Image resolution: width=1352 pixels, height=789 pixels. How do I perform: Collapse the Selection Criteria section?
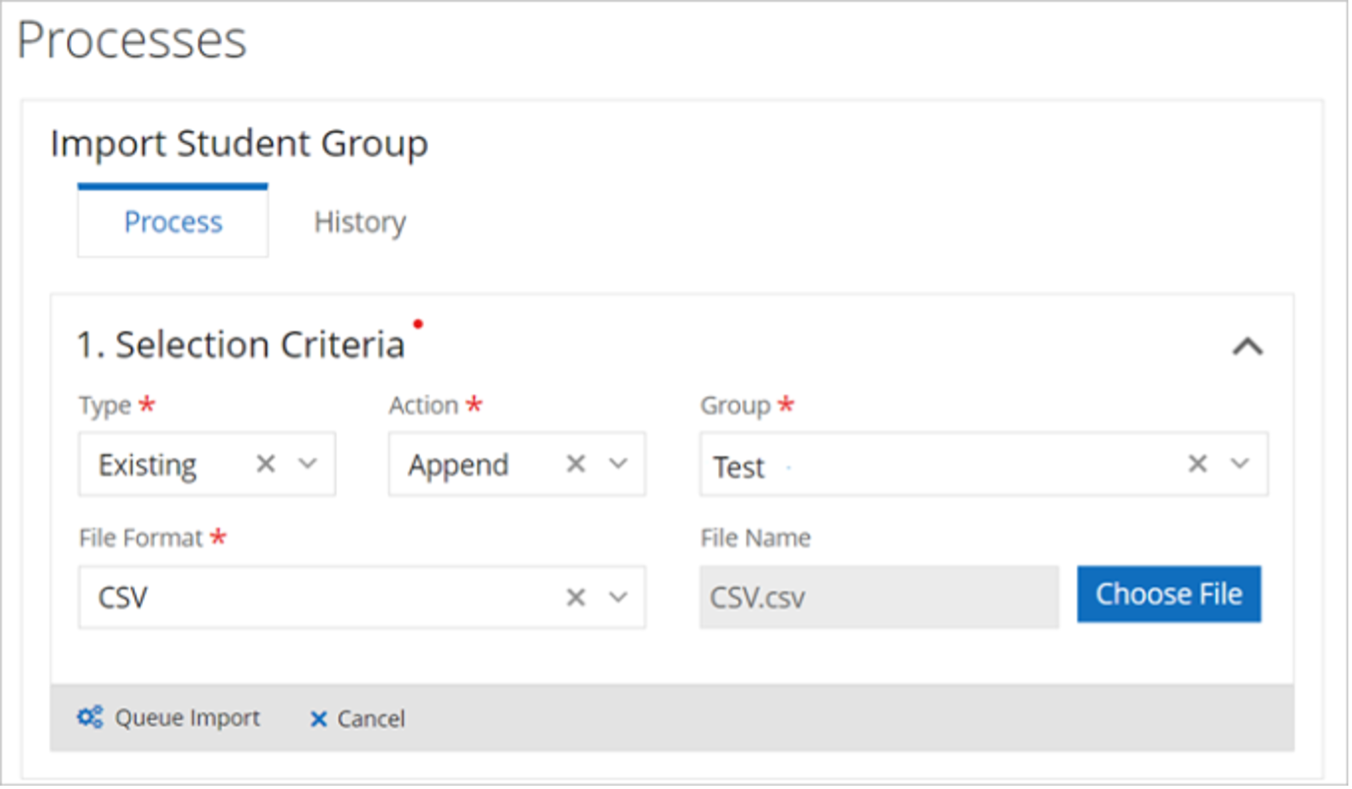pyautogui.click(x=1247, y=346)
